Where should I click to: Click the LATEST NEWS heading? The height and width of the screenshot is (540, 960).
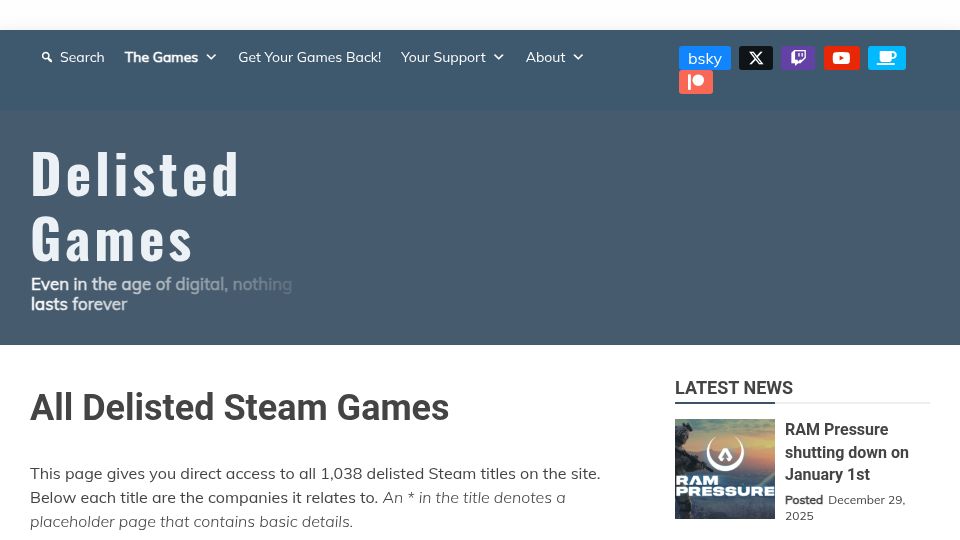pos(733,388)
